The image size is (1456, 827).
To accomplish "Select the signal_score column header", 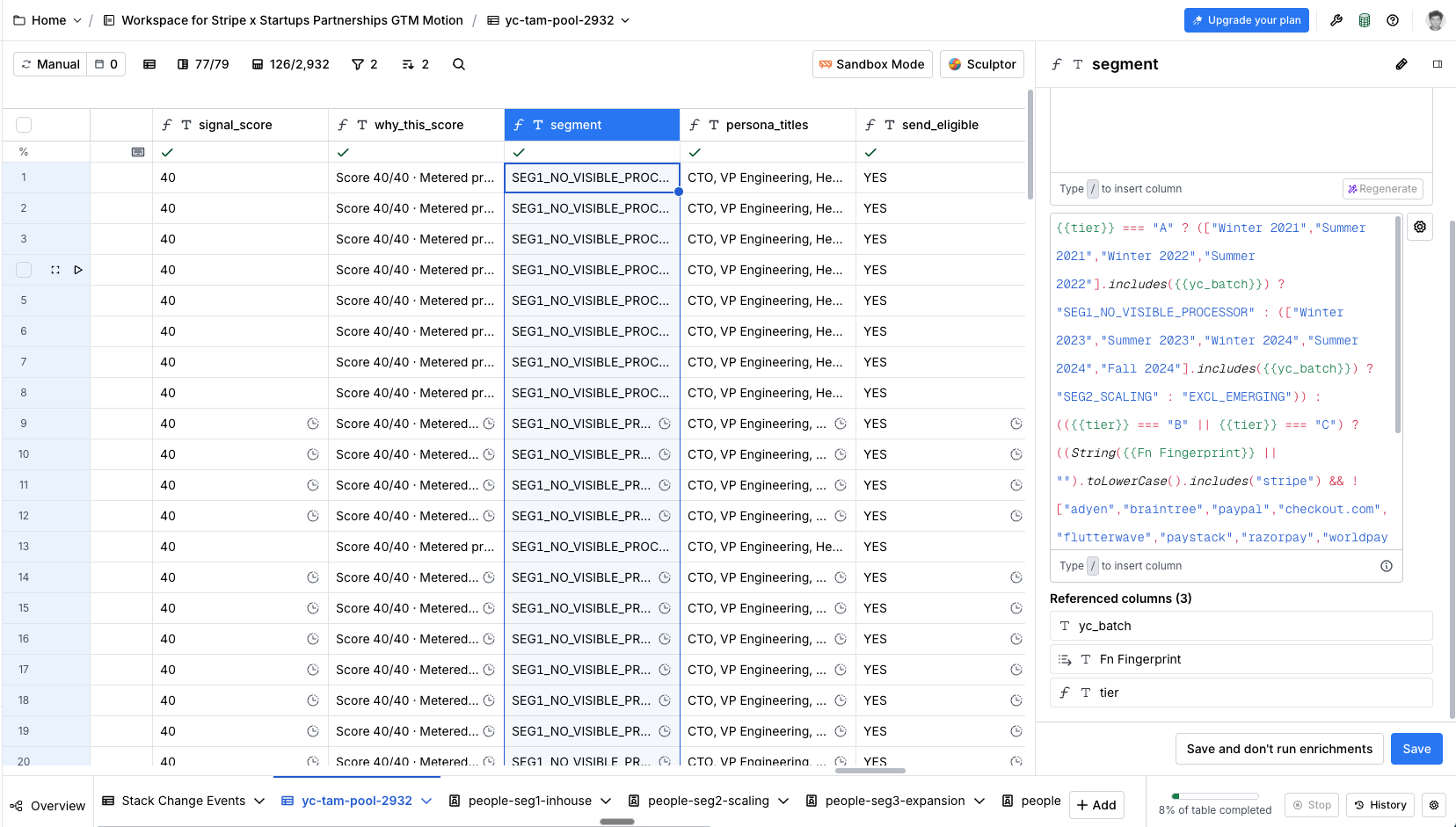I will (x=240, y=125).
